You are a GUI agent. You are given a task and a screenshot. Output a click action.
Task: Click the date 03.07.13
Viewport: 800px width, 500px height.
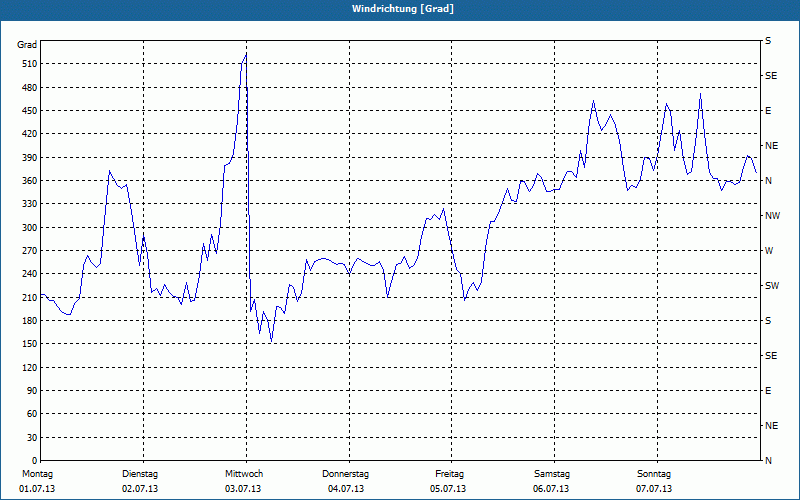[243, 489]
